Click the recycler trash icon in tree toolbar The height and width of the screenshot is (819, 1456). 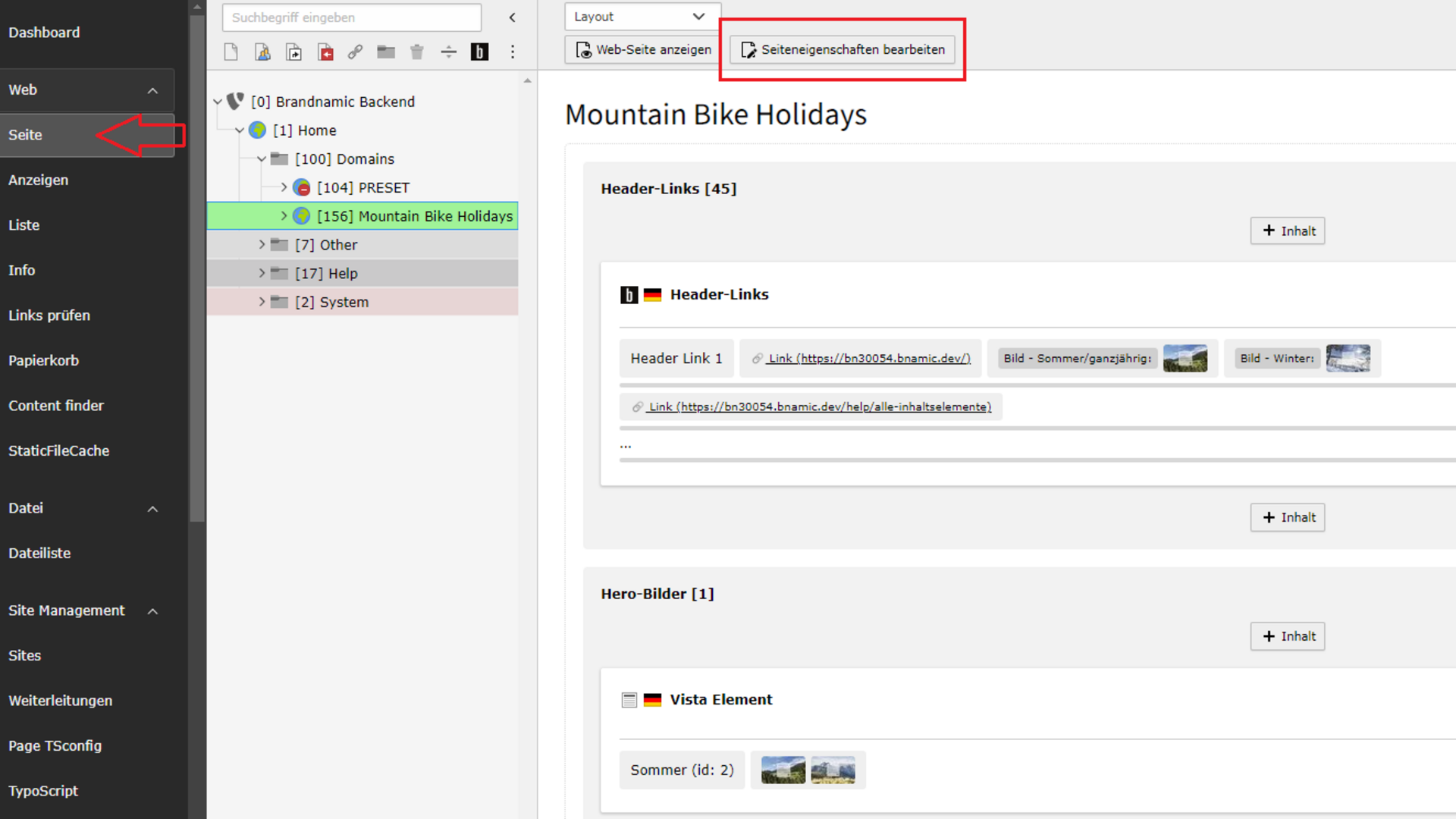point(417,52)
